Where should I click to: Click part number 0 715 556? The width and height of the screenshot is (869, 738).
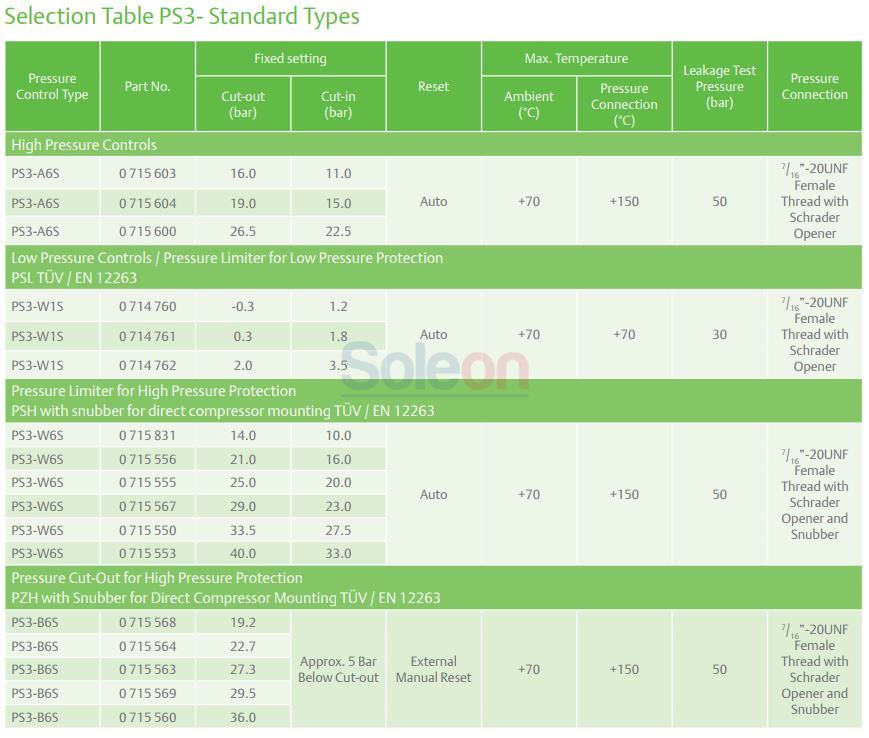coord(147,459)
